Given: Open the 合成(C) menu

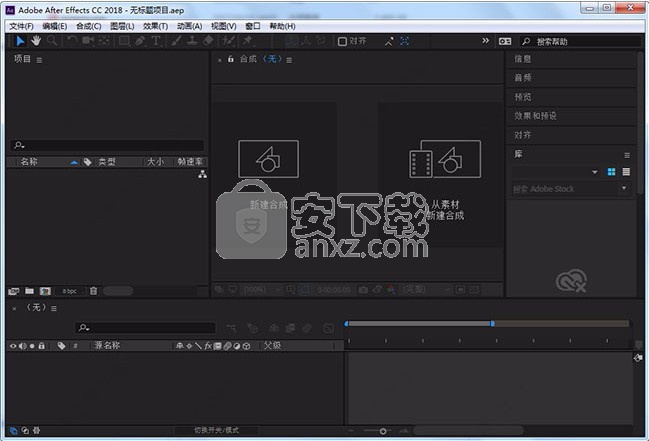Looking at the screenshot, I should pos(89,27).
